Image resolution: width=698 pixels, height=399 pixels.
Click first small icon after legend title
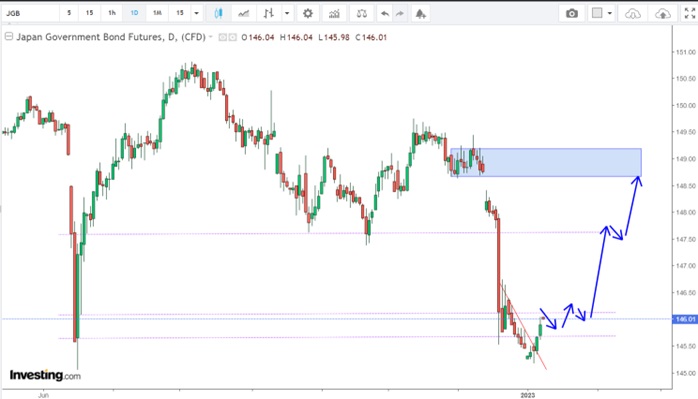coord(223,37)
